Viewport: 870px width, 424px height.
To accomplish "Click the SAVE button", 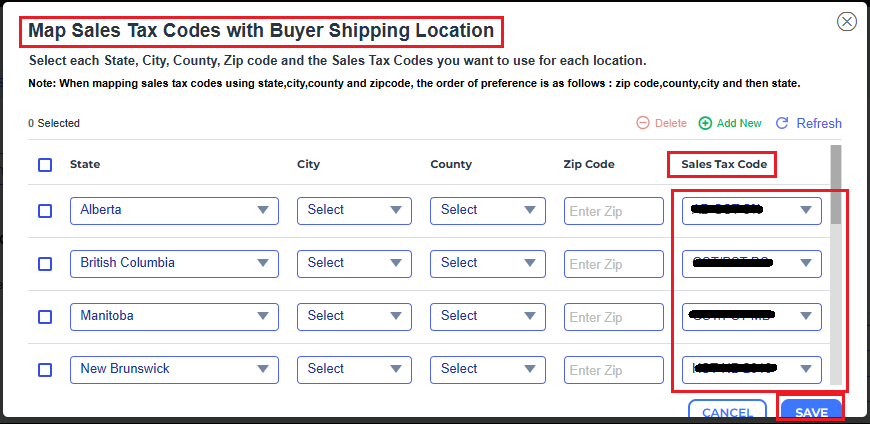I will click(x=811, y=412).
